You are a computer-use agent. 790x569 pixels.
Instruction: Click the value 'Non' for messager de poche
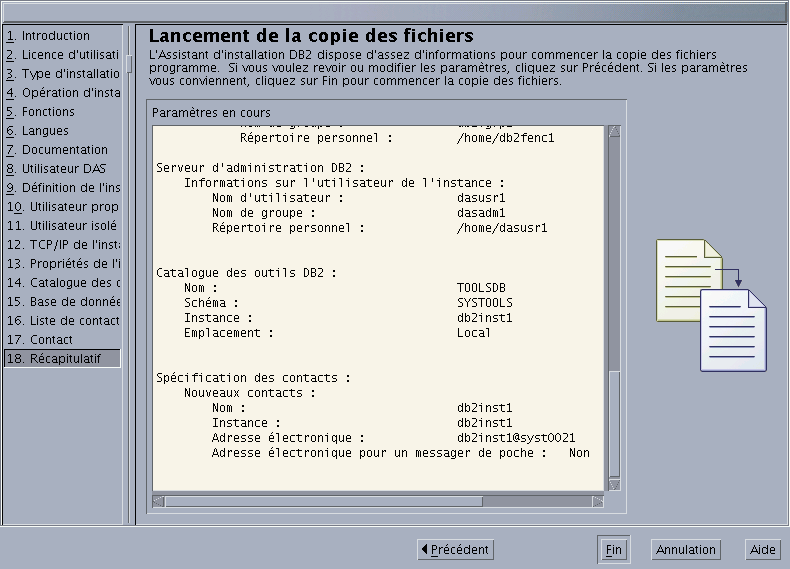click(x=579, y=453)
